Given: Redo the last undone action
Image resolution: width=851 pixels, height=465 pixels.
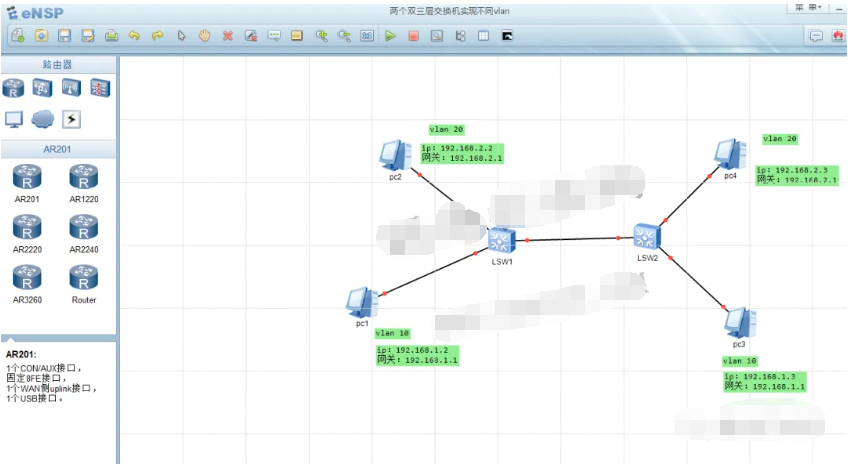Looking at the screenshot, I should point(157,36).
